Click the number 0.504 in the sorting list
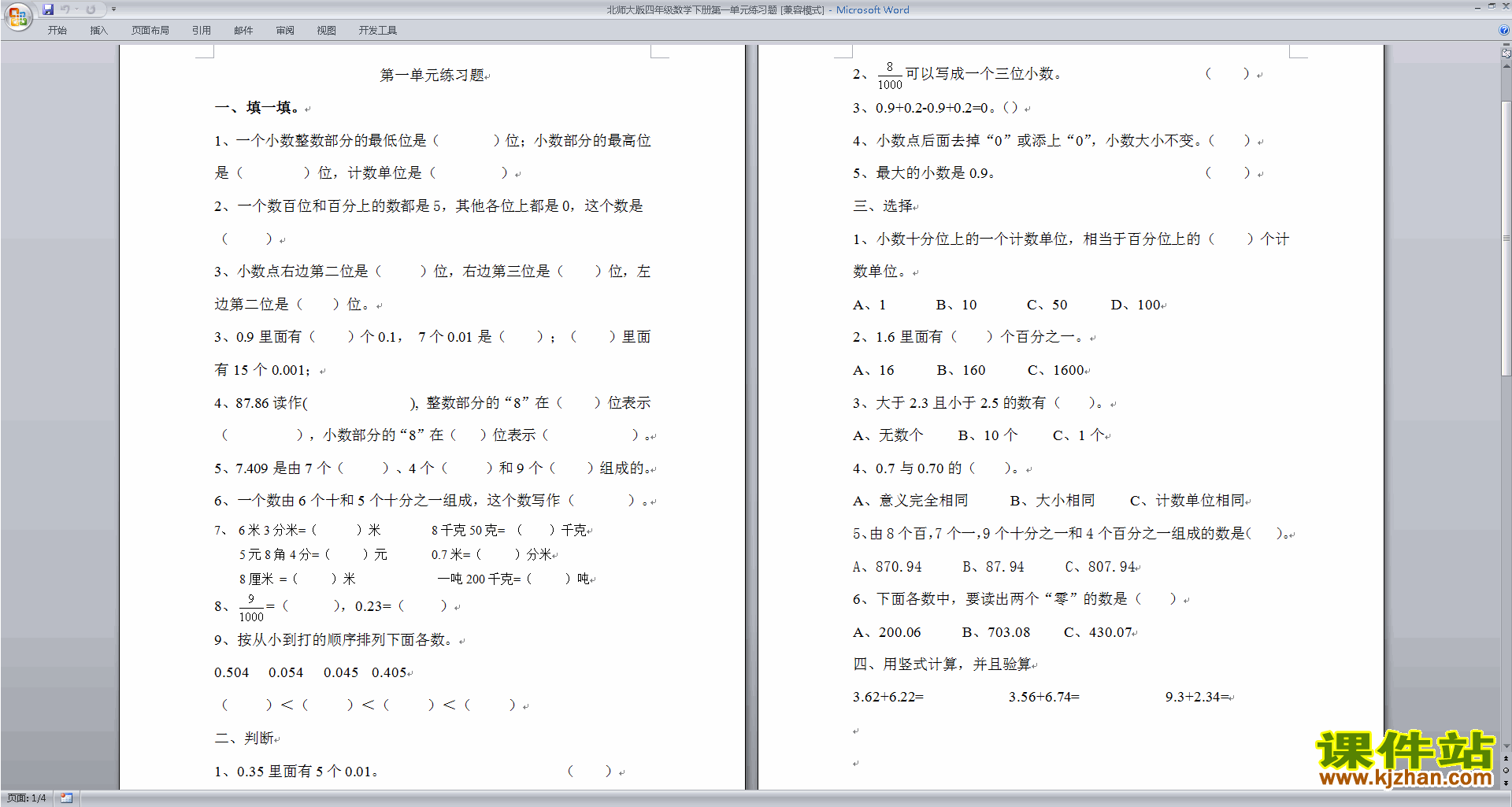The image size is (1512, 807). [232, 672]
